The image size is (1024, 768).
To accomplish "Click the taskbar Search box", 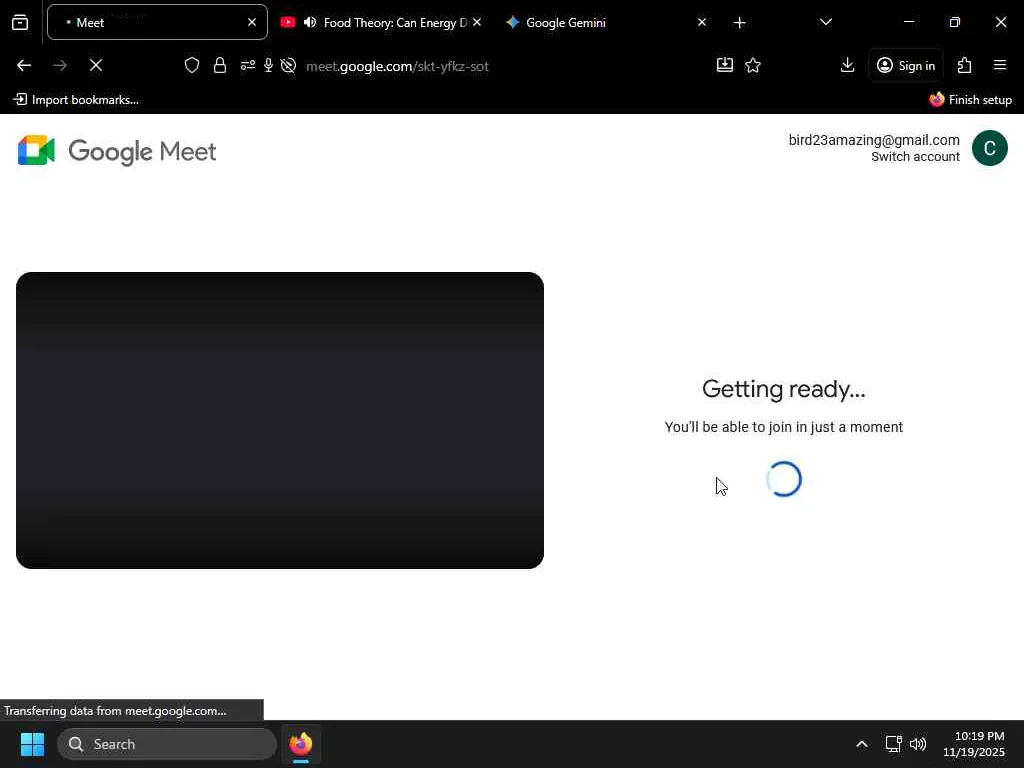I will 167,744.
